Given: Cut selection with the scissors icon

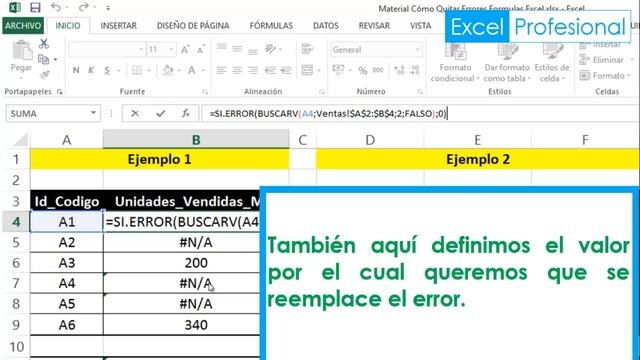Looking at the screenshot, I should tap(44, 43).
